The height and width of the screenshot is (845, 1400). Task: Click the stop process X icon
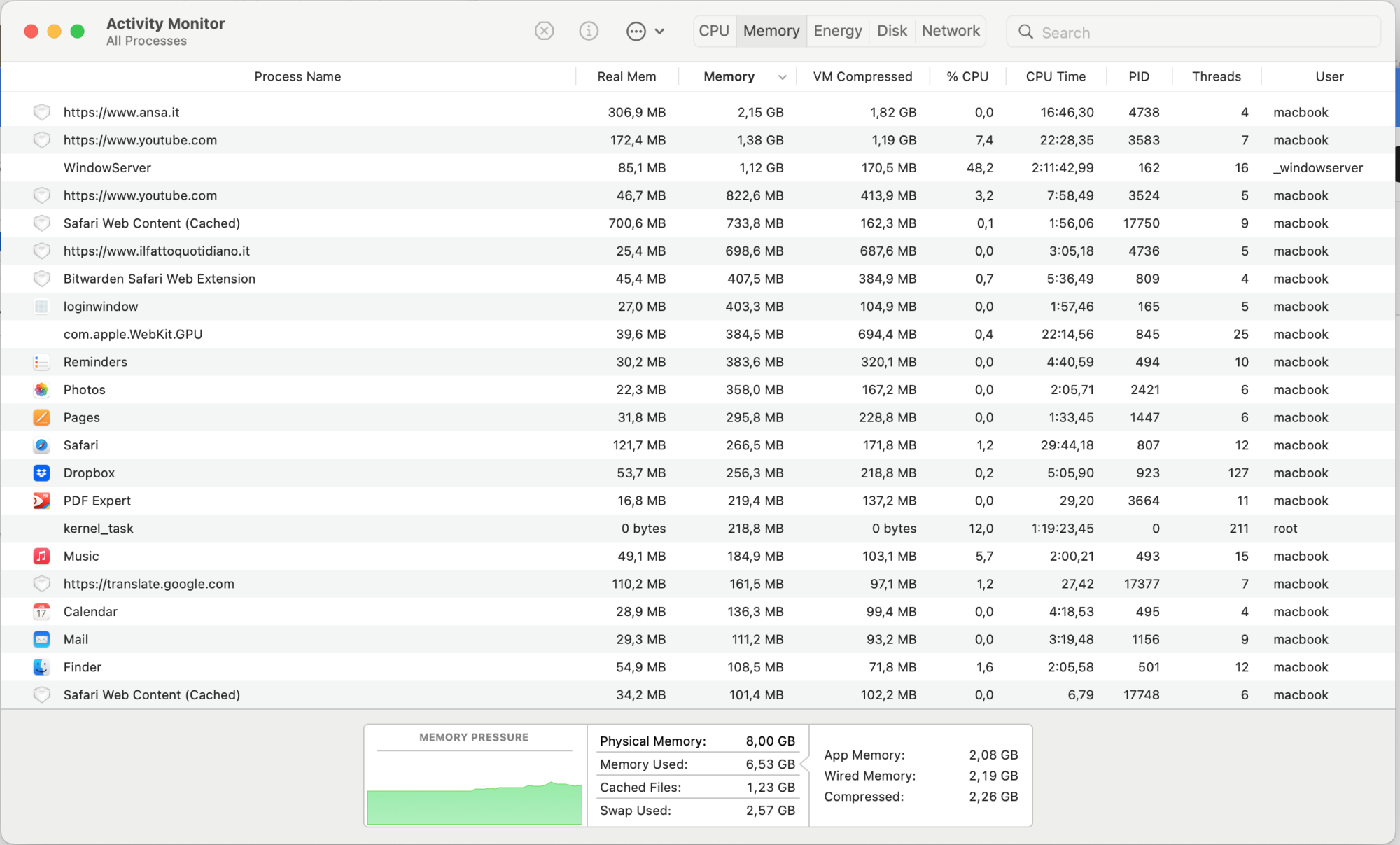(x=544, y=31)
